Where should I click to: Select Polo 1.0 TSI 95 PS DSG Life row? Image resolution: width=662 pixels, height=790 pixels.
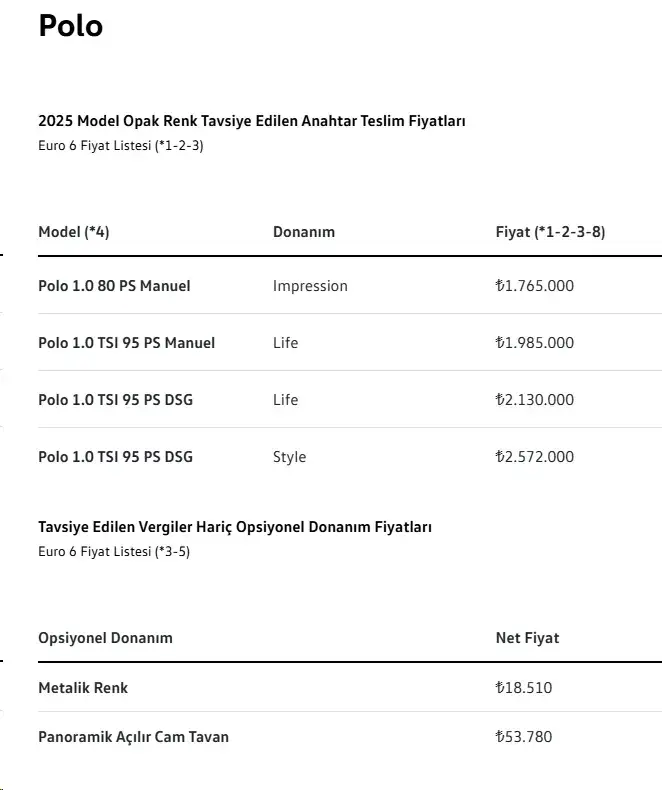[350, 400]
